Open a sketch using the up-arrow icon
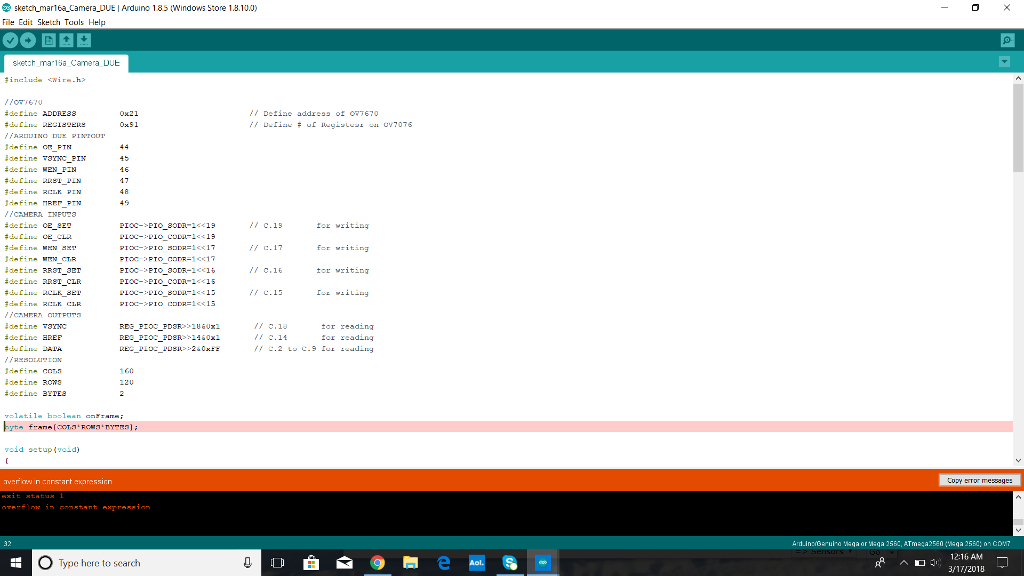 [66, 40]
